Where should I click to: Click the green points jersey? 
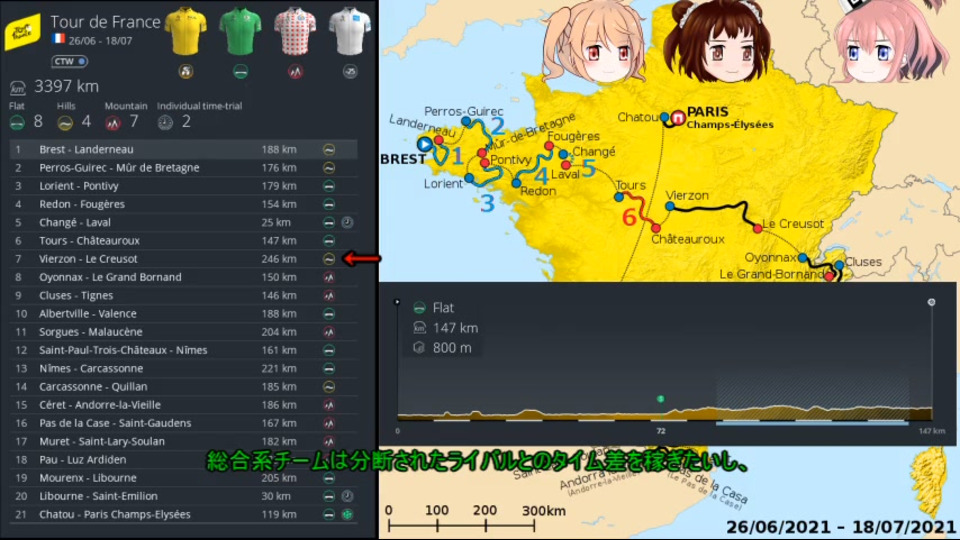click(240, 31)
